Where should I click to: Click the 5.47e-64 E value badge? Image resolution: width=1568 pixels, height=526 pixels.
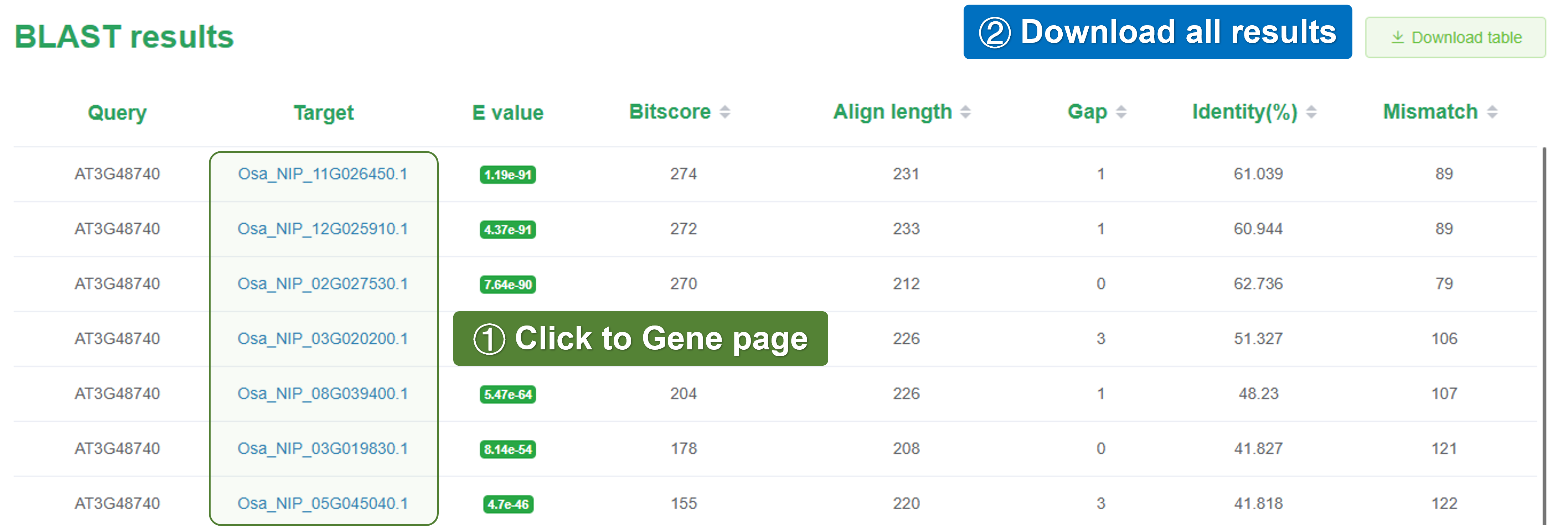click(508, 395)
